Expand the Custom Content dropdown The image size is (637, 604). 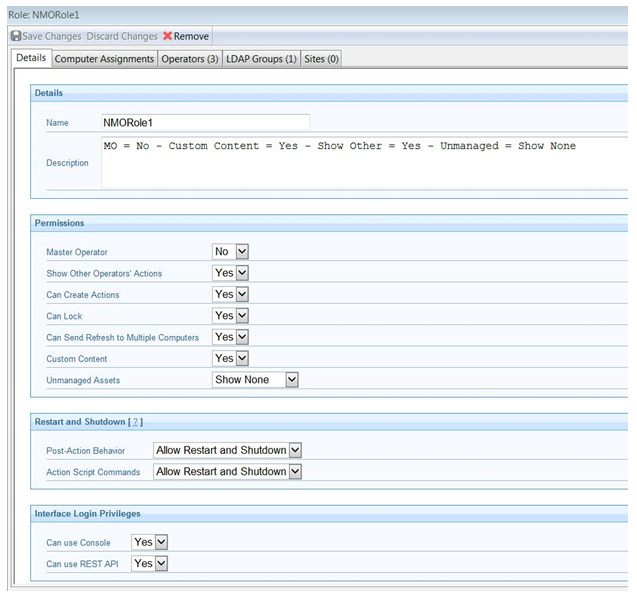pos(230,358)
